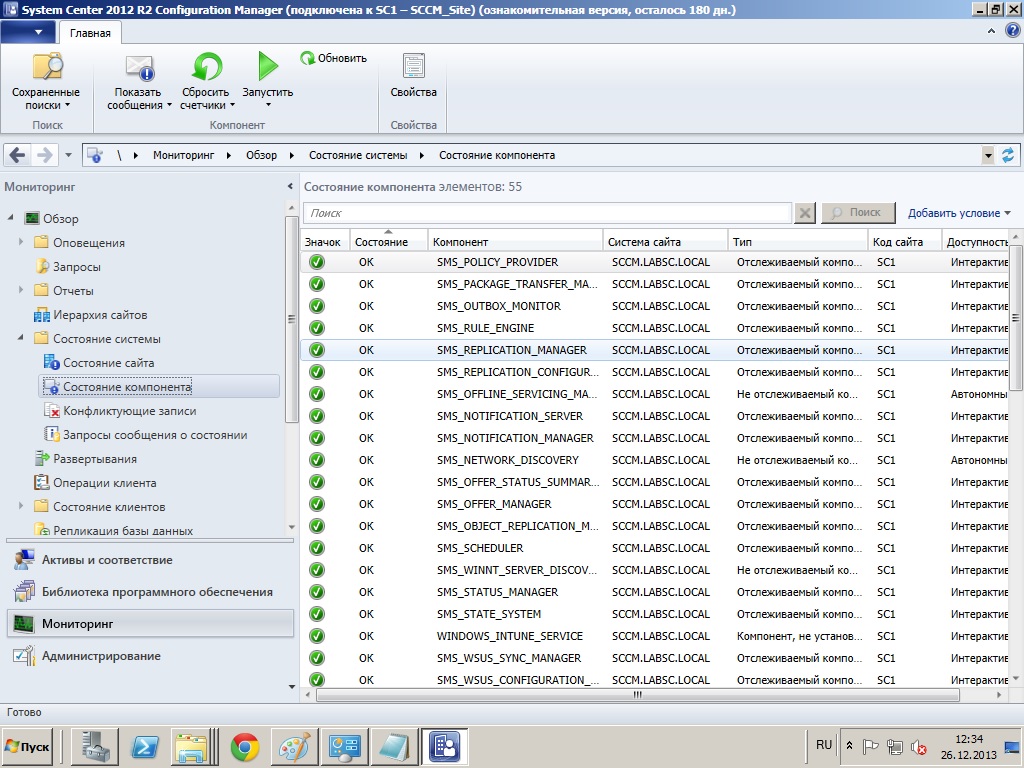
Task: Open the Главная ribbon tab
Action: [x=90, y=33]
